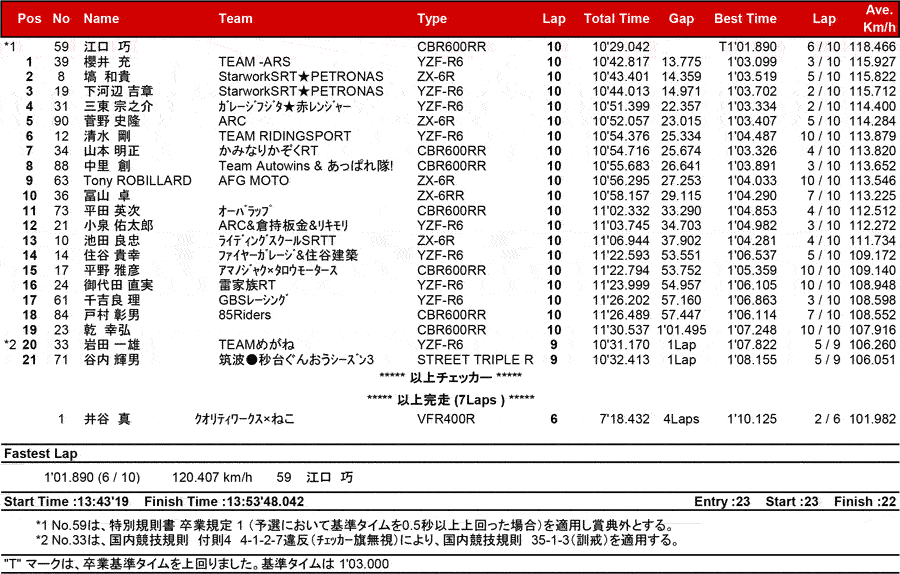Click rider name 乾 幸弘
Viewport: 900px width, 574px height.
(x=107, y=330)
